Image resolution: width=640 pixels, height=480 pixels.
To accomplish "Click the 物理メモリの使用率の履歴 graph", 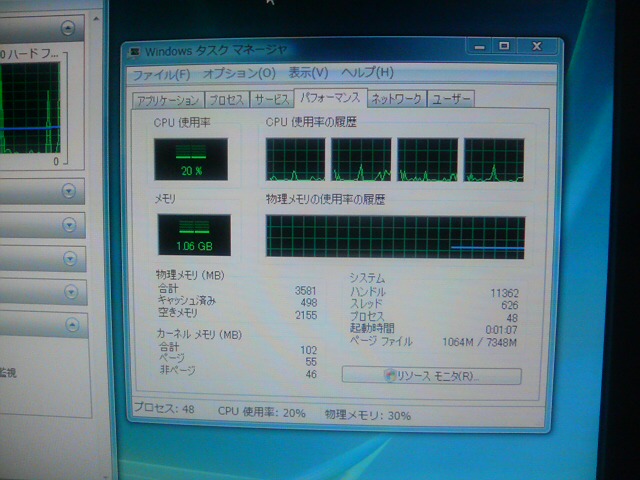I will pos(395,237).
